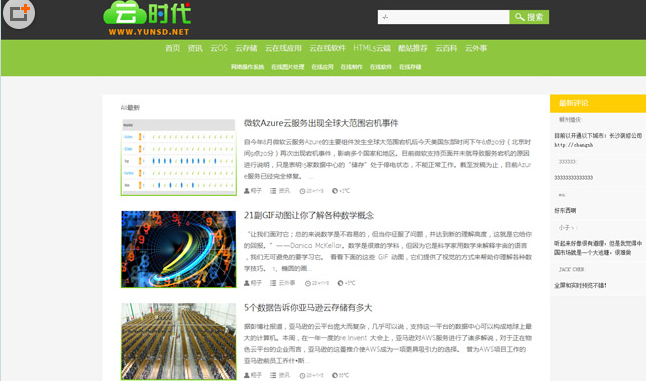The width and height of the screenshot is (646, 381).
Task: Select 在线应用 submenu link
Action: (322, 67)
